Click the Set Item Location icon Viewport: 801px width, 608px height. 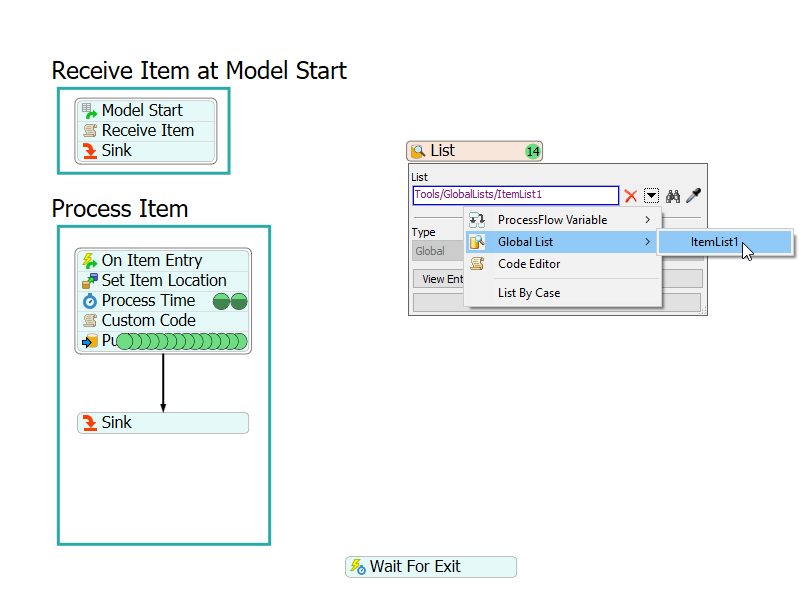click(x=89, y=281)
